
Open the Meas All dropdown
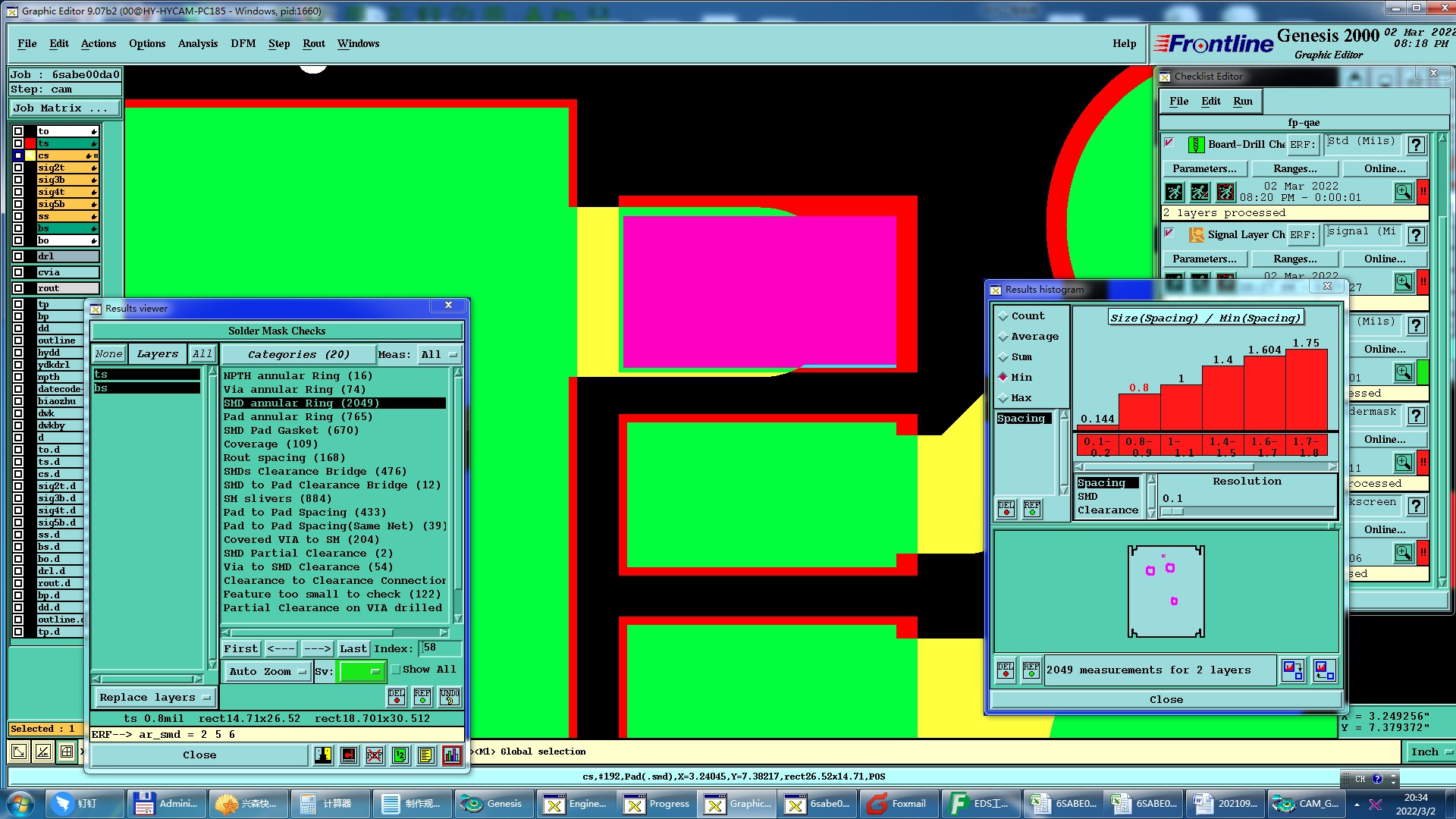pos(440,355)
